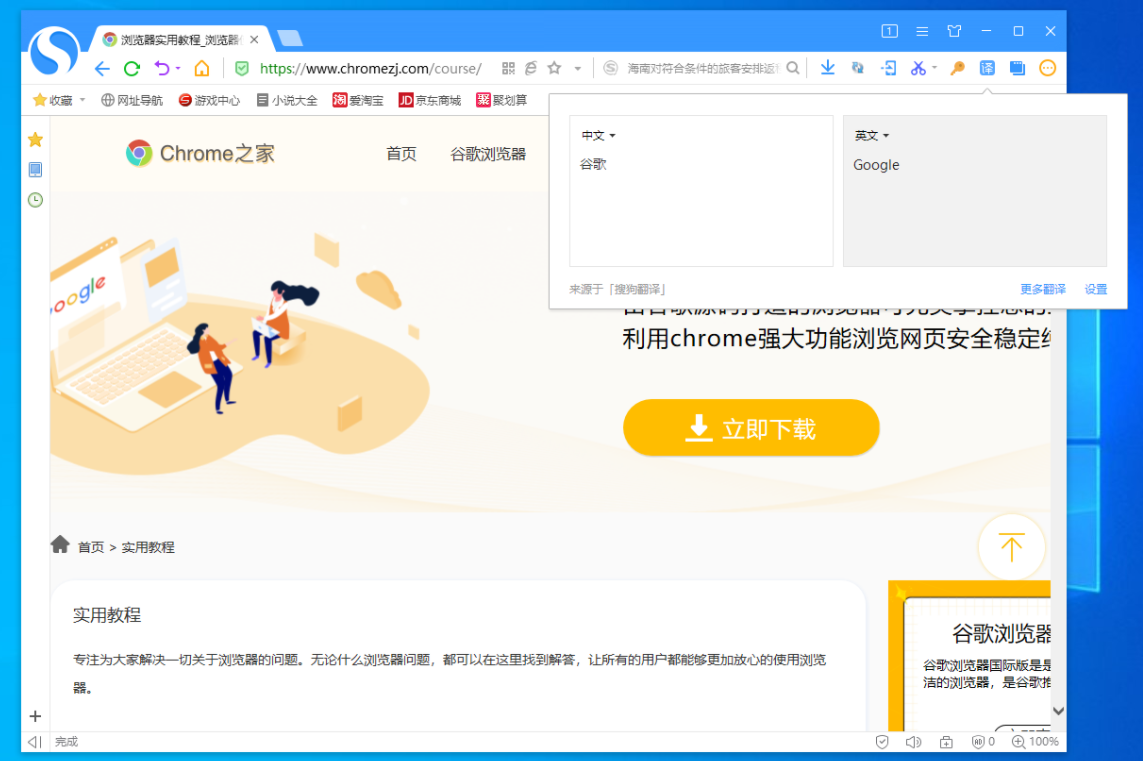Click the breadcrumb home icon
Screen dimensions: 1143x761
[x=60, y=545]
